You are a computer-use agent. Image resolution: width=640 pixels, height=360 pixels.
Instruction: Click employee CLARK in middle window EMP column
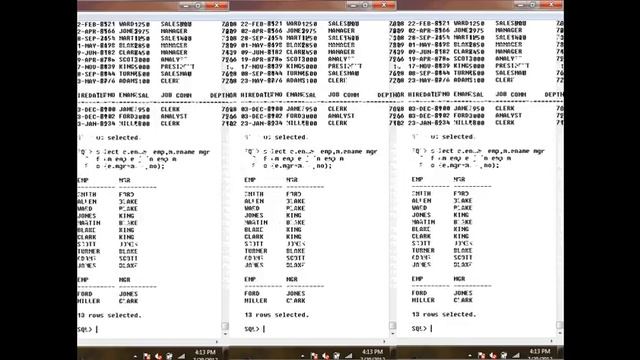point(254,237)
